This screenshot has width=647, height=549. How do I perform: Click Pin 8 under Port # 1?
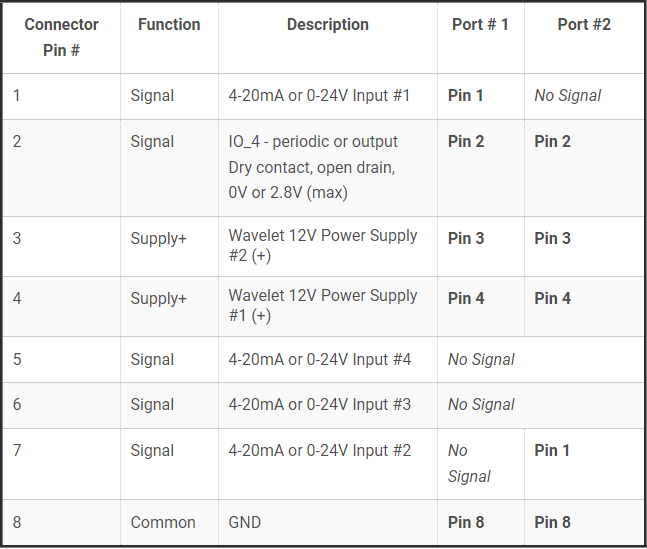coord(466,522)
